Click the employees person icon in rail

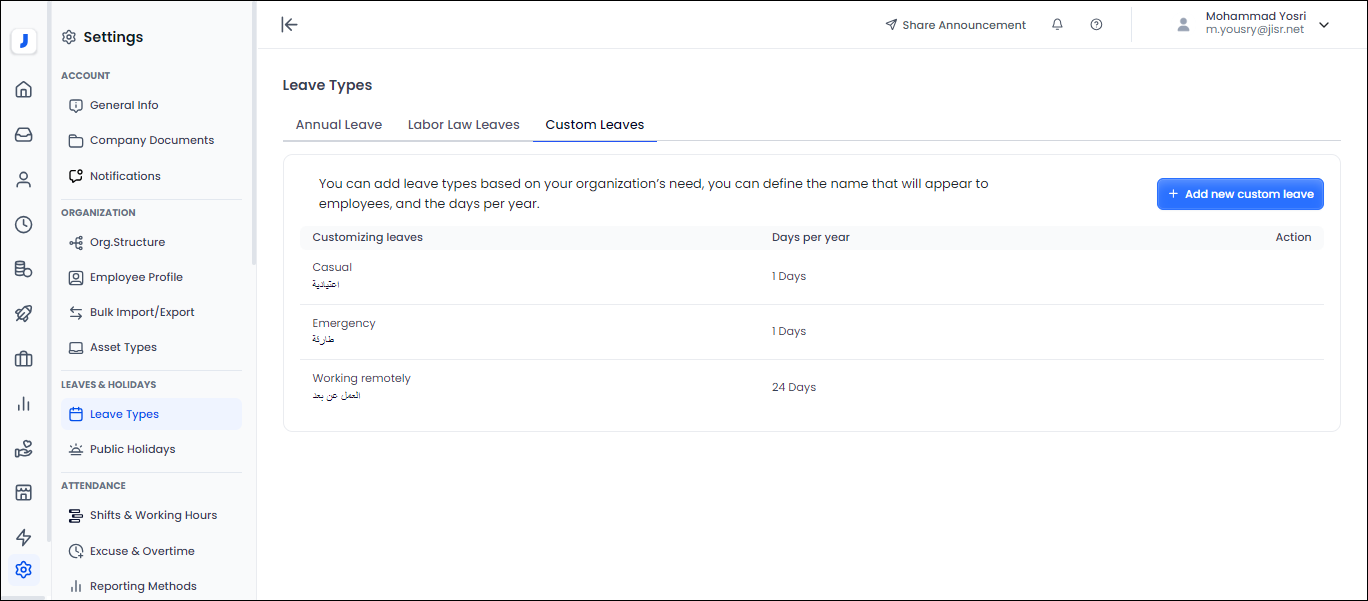[x=24, y=180]
